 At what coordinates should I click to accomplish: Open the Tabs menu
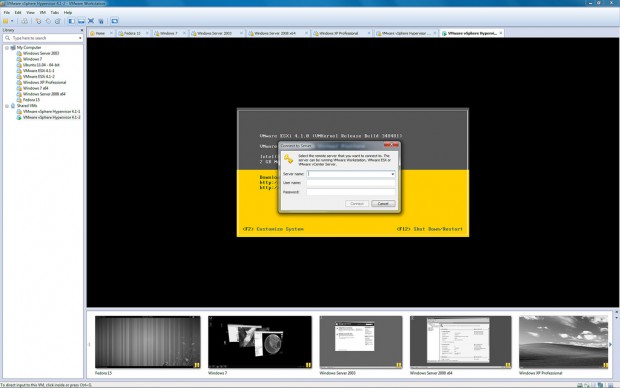[55, 13]
